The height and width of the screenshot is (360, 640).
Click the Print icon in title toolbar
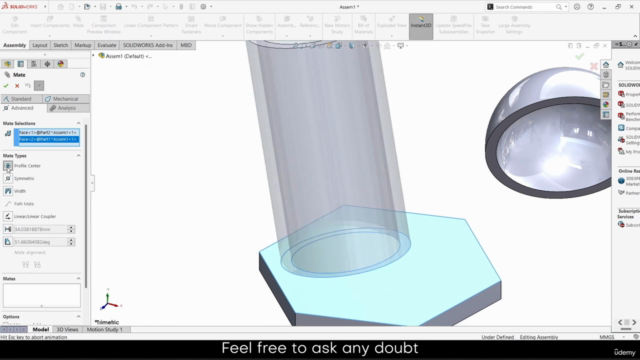pos(118,7)
